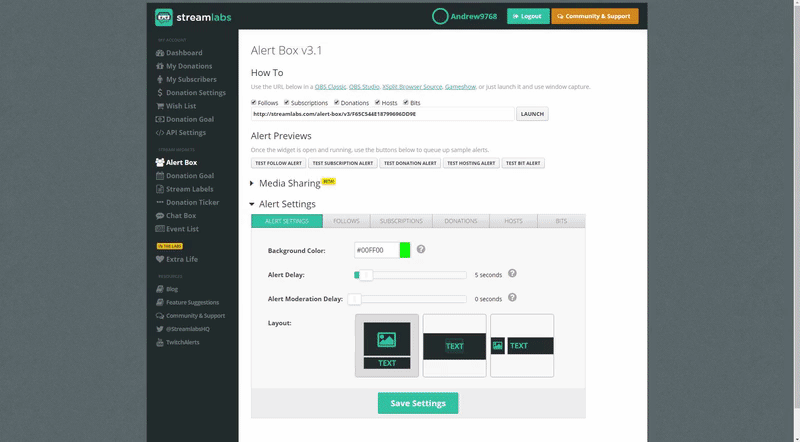
Task: Open the Donation Goal item under My Account
Action: pos(185,119)
